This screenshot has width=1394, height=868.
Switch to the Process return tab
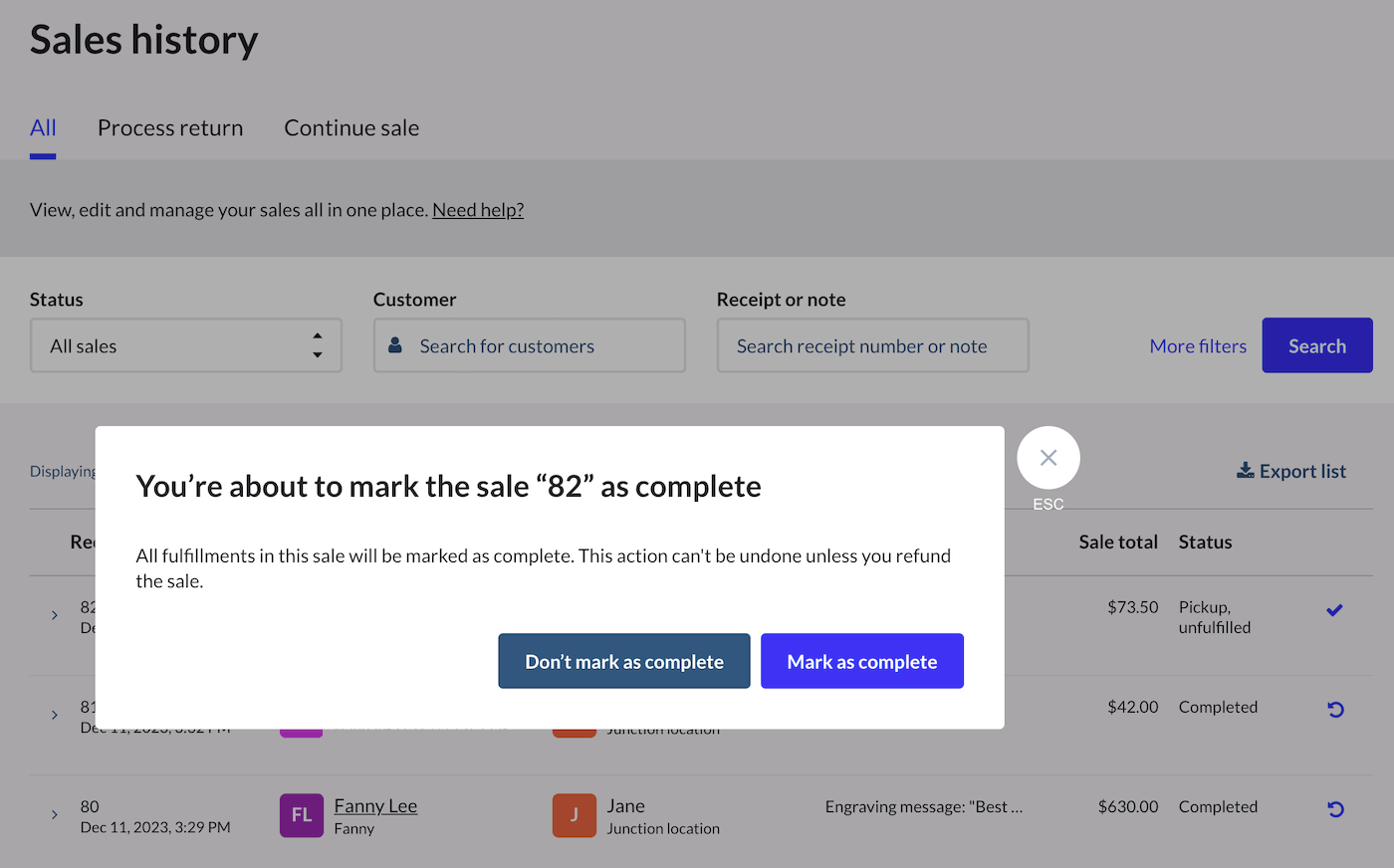(x=170, y=128)
